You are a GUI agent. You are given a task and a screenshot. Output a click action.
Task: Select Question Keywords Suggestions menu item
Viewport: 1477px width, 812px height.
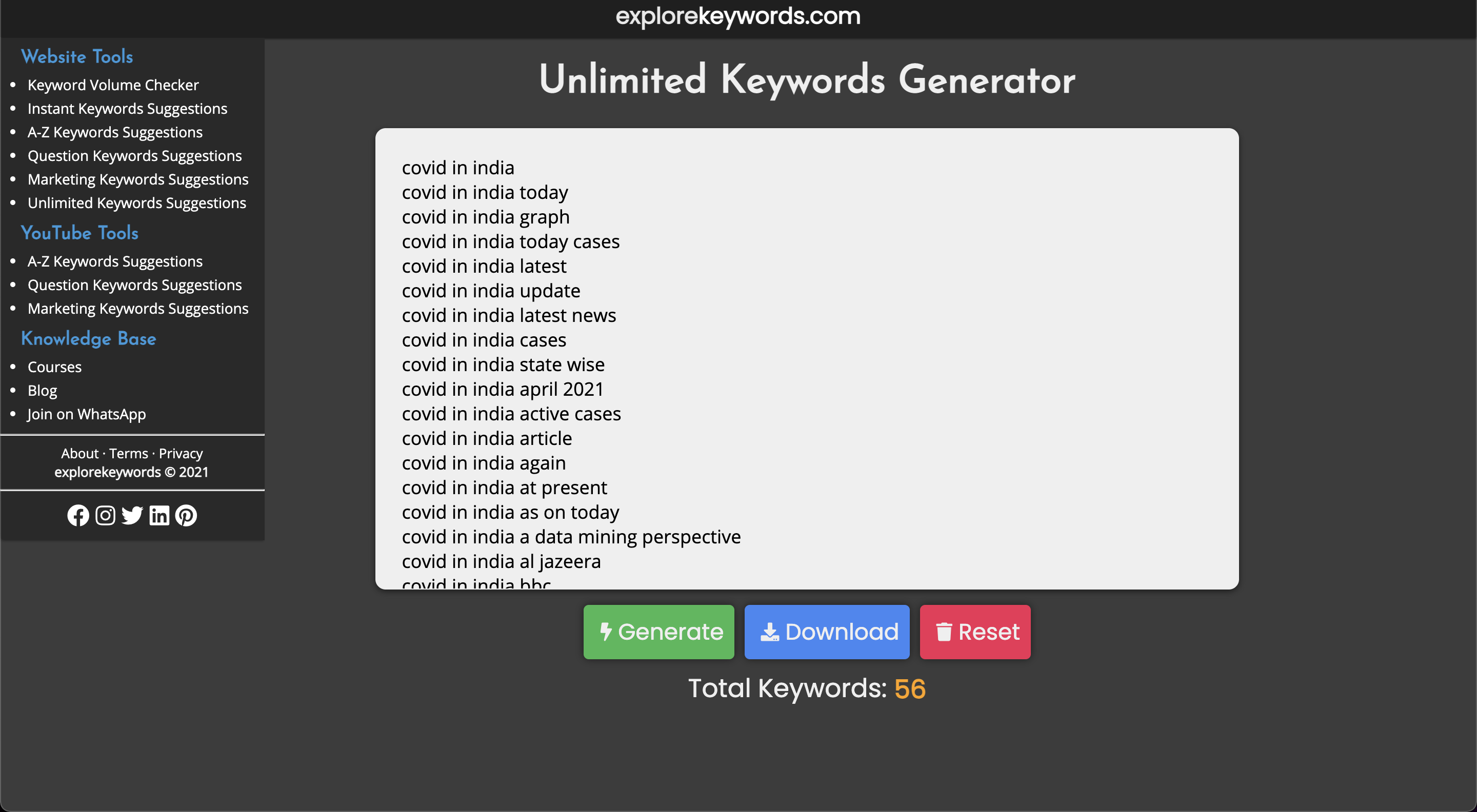pyautogui.click(x=134, y=155)
